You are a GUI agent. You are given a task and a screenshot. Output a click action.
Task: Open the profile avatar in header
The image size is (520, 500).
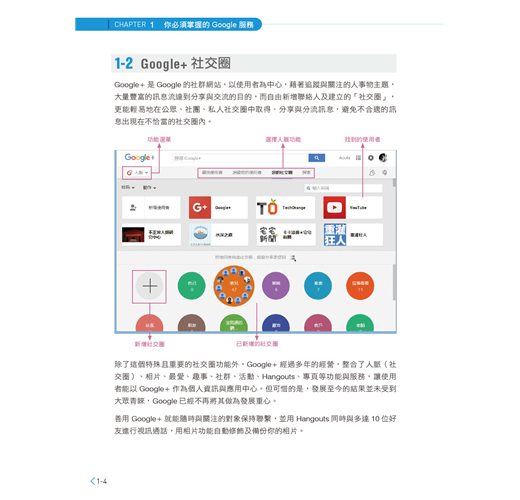pyautogui.click(x=383, y=158)
